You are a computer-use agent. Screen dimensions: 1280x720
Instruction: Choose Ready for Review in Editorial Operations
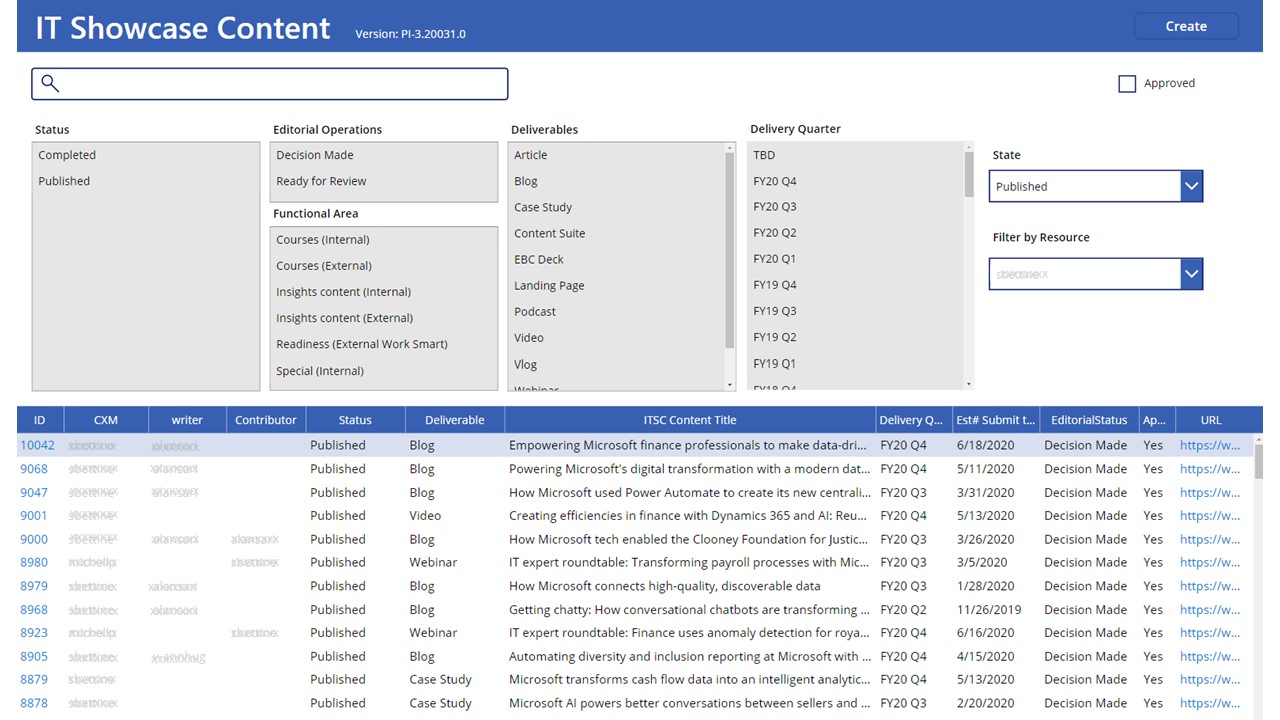coord(321,181)
